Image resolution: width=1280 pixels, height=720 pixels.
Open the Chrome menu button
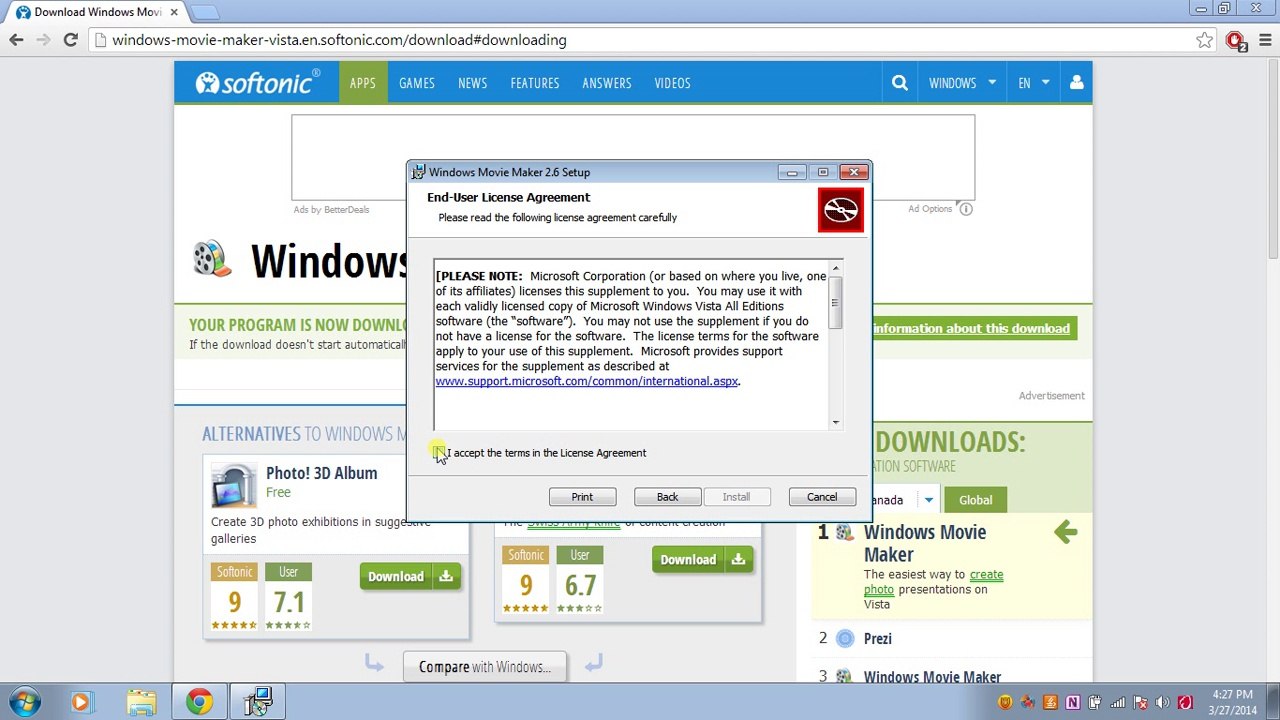1264,40
